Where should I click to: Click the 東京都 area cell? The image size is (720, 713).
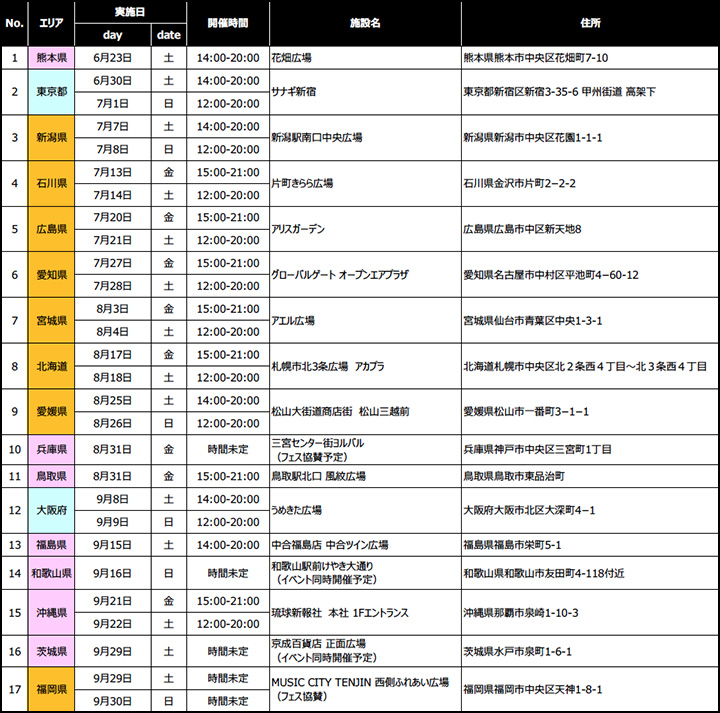click(51, 92)
